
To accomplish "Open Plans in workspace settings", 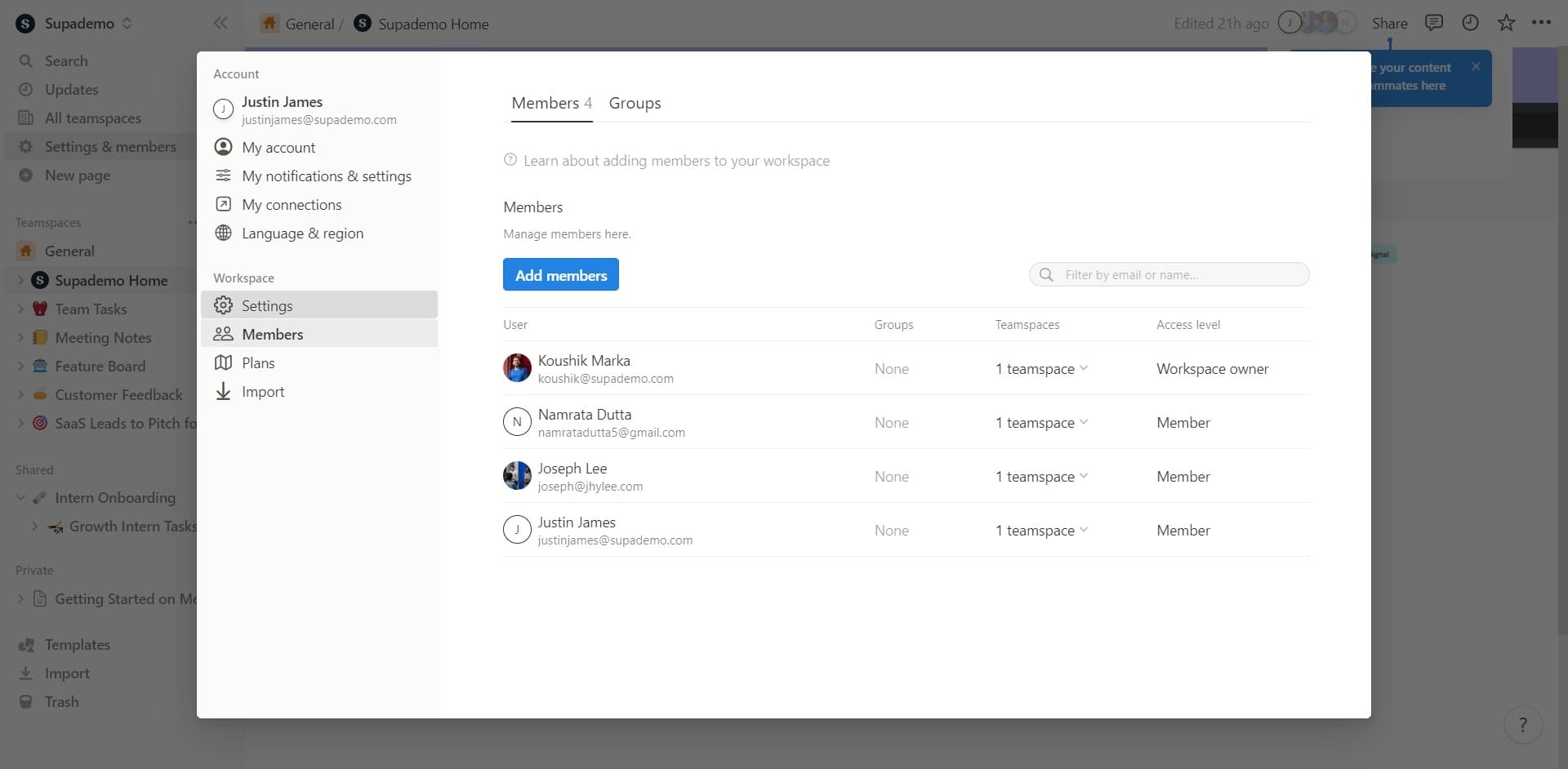I will (258, 363).
